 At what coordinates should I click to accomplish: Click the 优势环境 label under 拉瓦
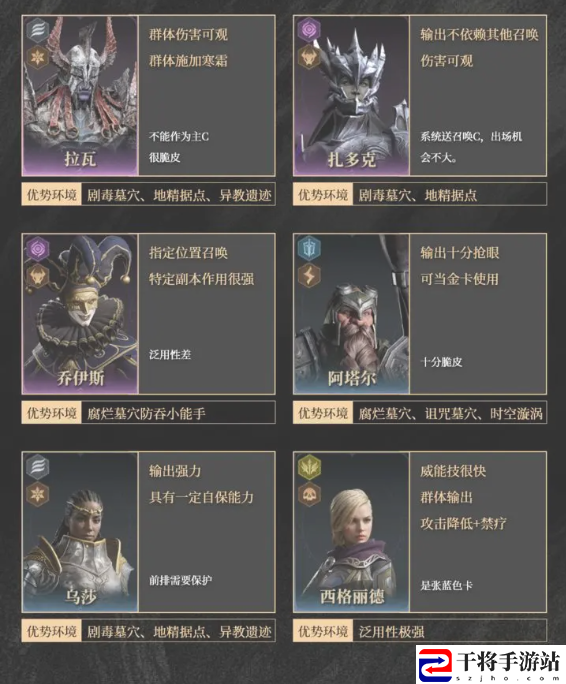click(51, 195)
